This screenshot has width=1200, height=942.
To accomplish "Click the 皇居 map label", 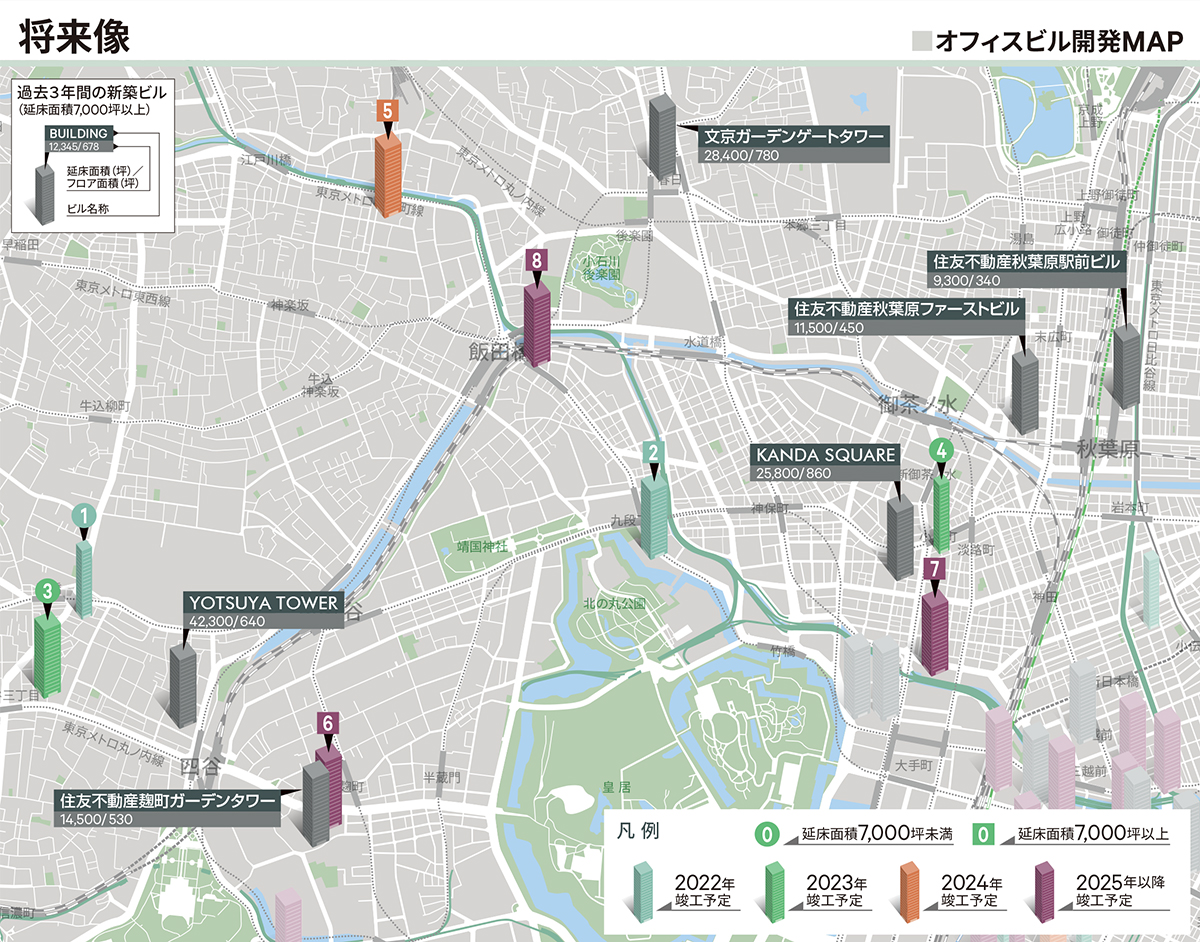I will click(616, 787).
